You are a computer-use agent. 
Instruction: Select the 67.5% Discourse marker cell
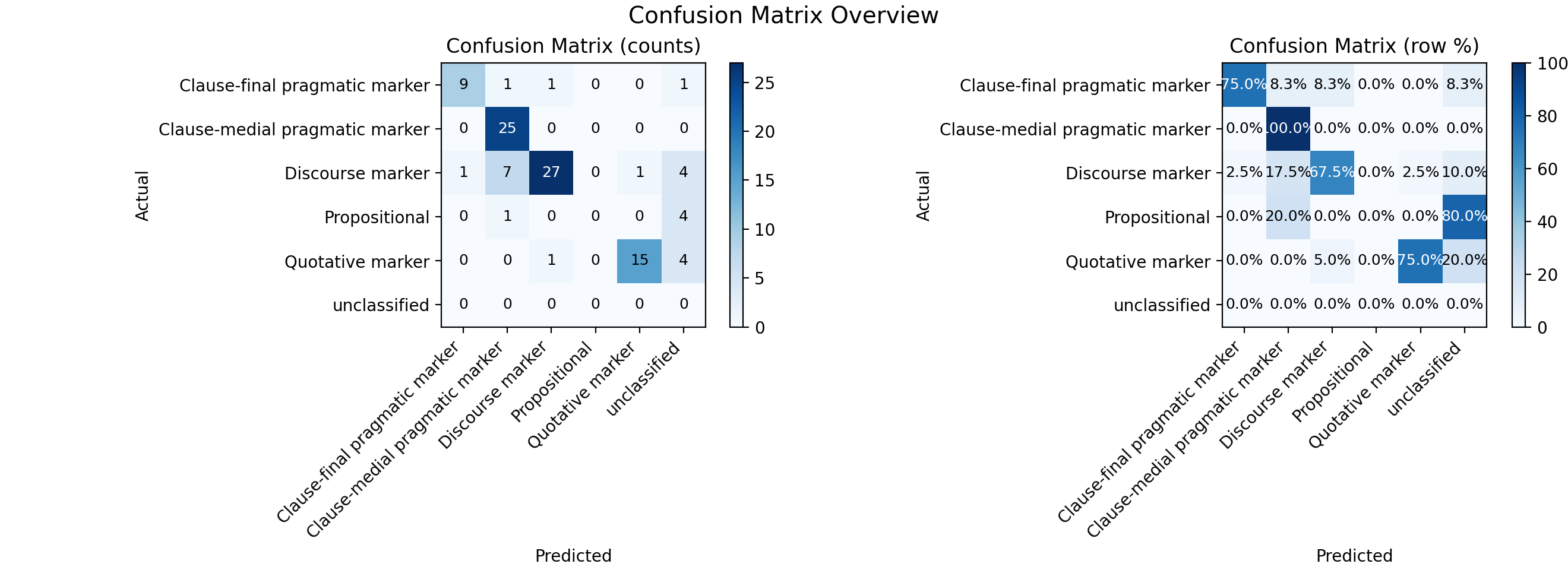coord(1332,173)
